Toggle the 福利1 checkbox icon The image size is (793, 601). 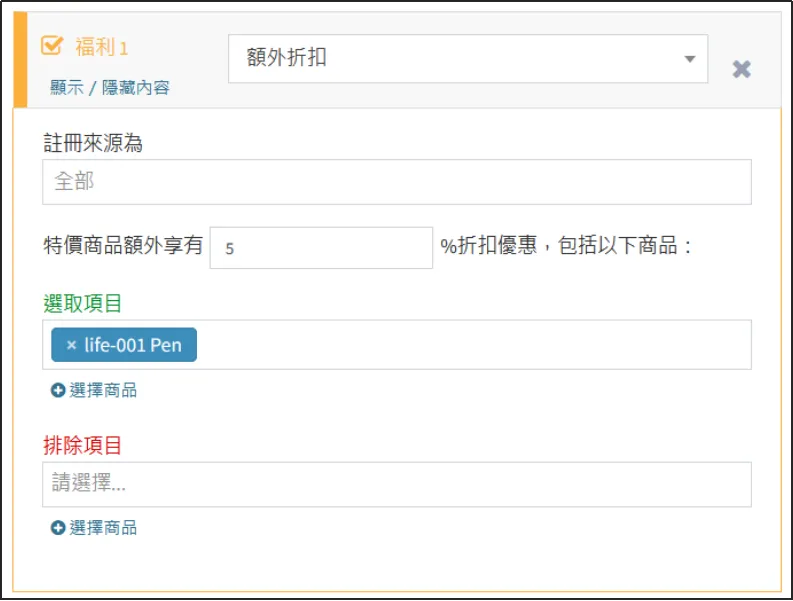pyautogui.click(x=52, y=47)
